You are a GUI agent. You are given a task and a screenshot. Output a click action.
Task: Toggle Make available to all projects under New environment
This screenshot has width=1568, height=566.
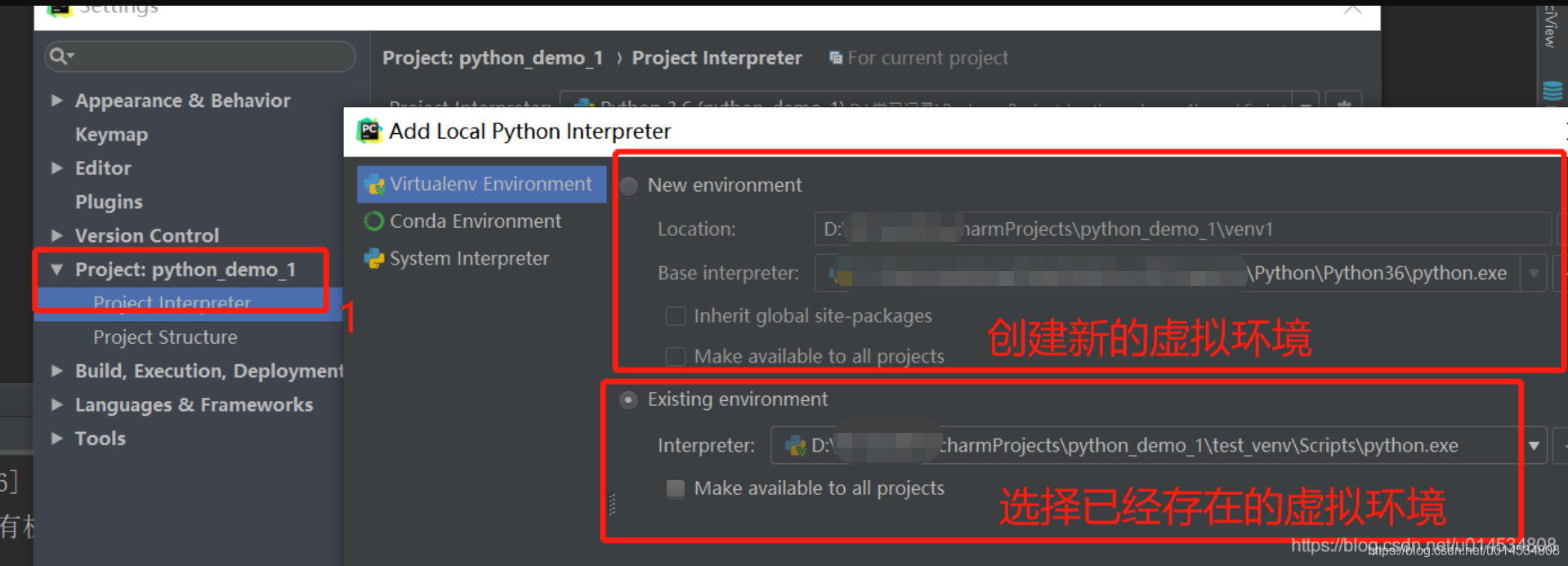pyautogui.click(x=676, y=357)
